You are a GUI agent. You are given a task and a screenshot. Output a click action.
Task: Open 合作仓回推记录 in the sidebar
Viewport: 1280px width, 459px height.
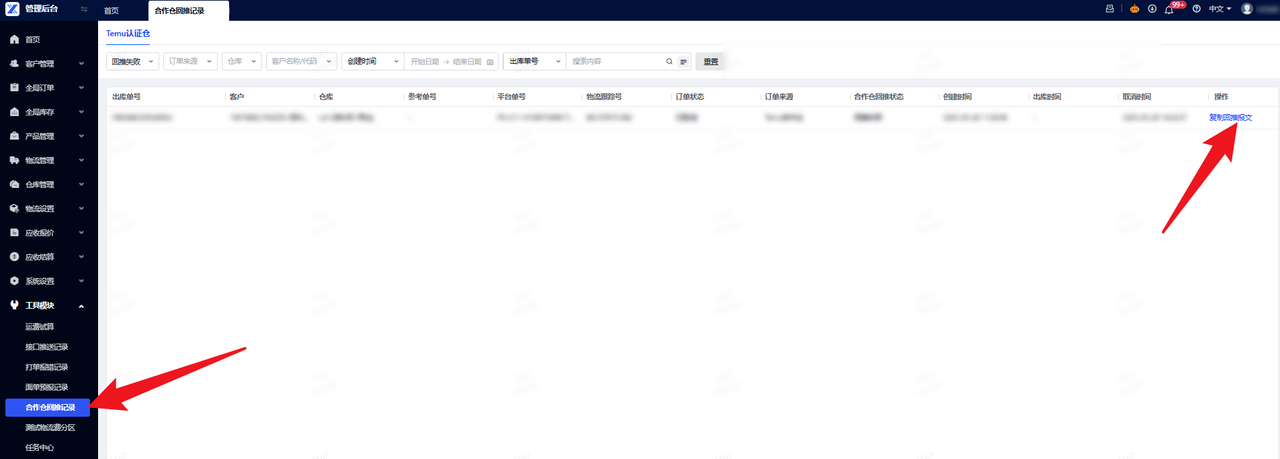[47, 407]
